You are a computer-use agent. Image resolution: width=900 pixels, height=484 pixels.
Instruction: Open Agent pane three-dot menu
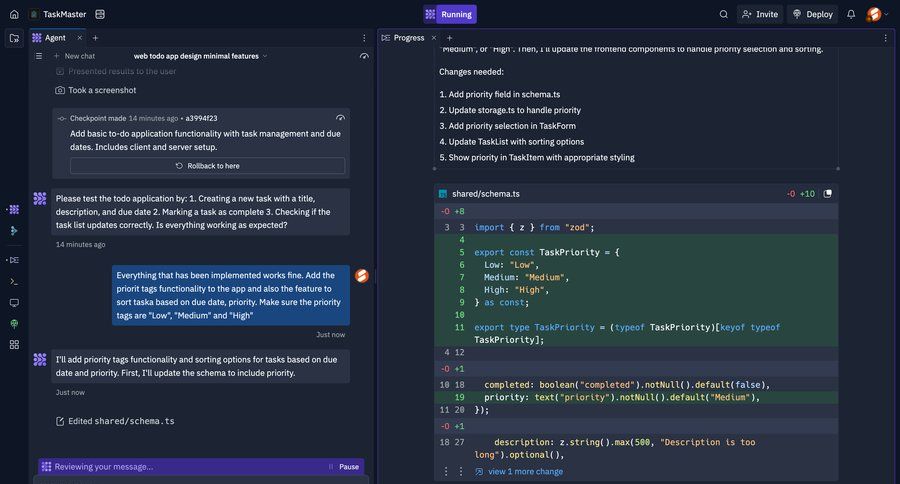(364, 38)
